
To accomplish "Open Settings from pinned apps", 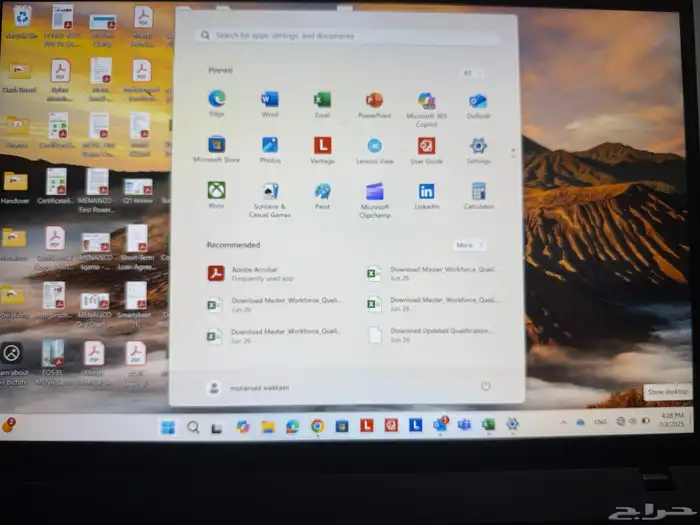I will [x=478, y=146].
